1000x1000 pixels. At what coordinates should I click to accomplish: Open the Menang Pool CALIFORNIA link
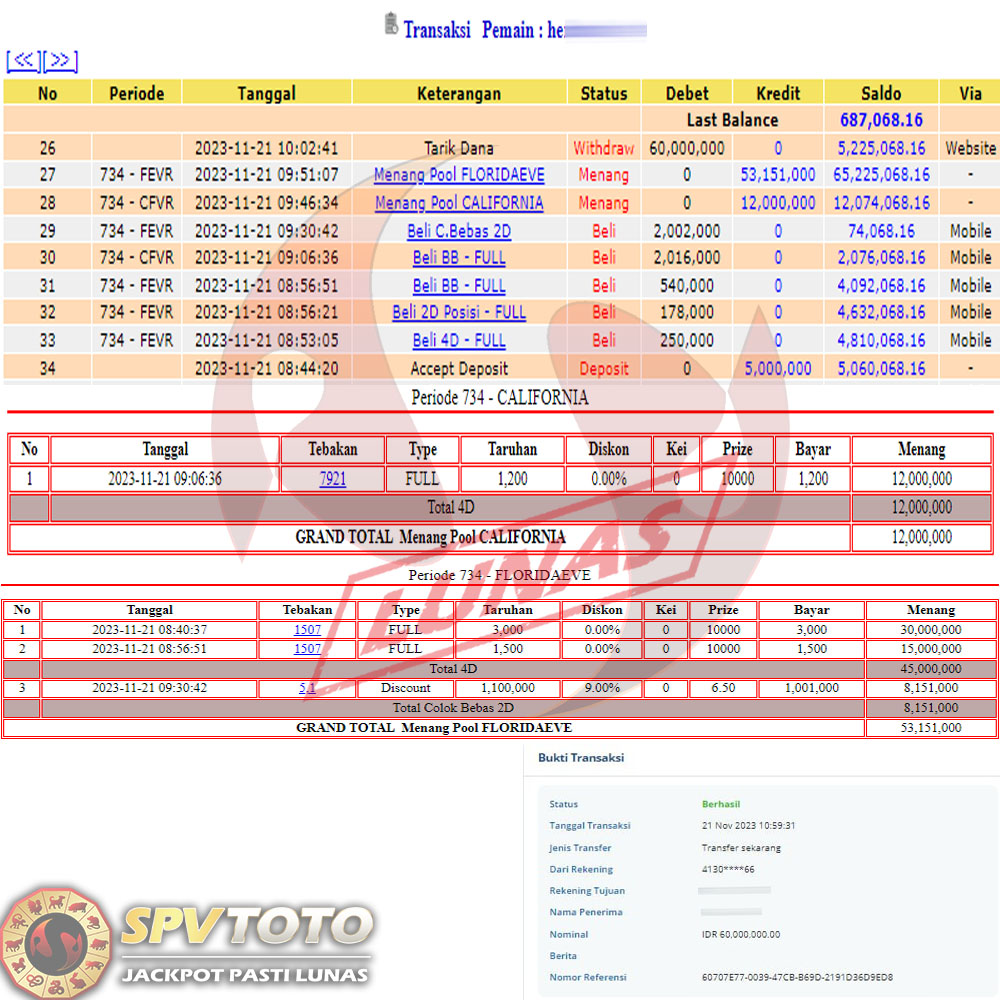click(x=459, y=203)
